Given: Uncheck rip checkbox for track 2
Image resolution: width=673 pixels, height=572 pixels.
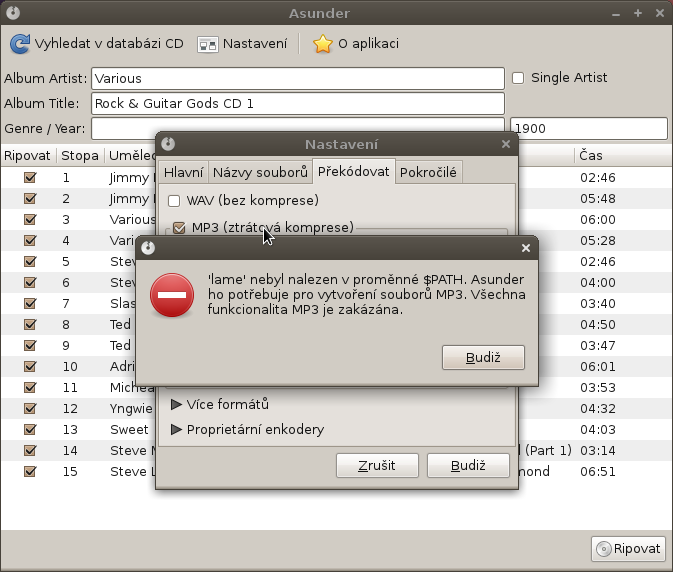Looking at the screenshot, I should (x=30, y=198).
